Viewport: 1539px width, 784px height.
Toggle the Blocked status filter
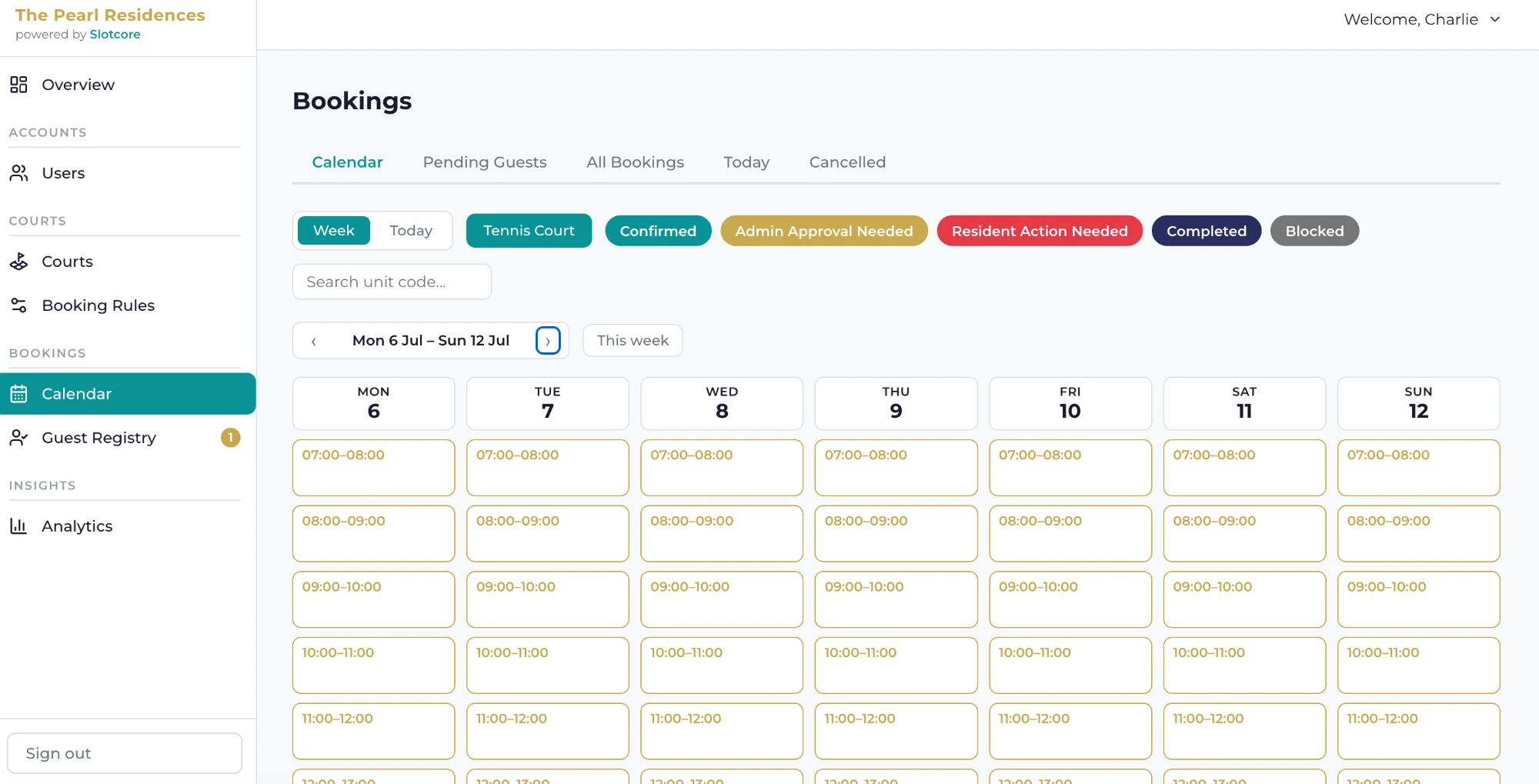point(1314,231)
